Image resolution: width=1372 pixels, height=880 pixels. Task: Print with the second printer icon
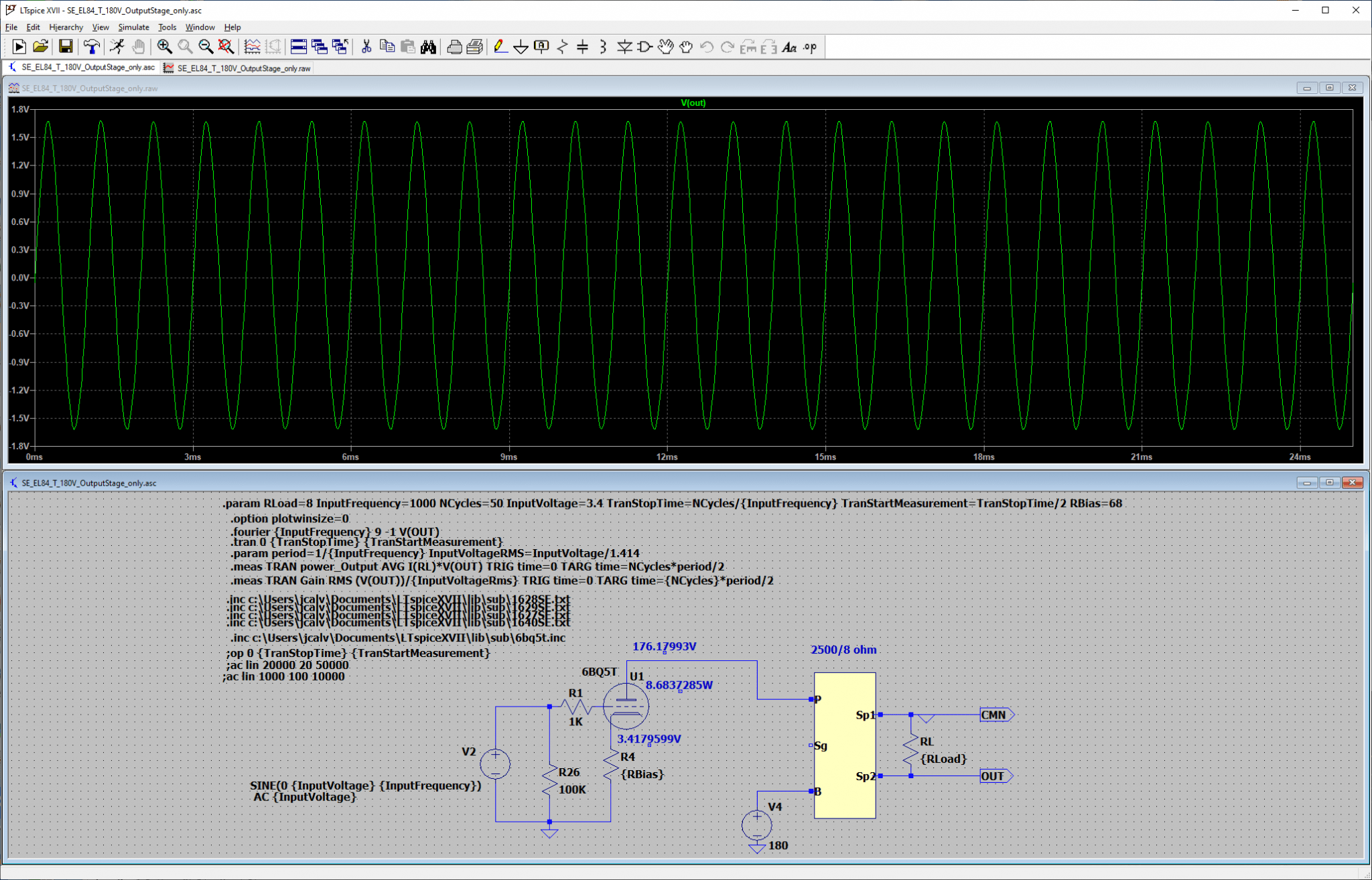(x=475, y=46)
